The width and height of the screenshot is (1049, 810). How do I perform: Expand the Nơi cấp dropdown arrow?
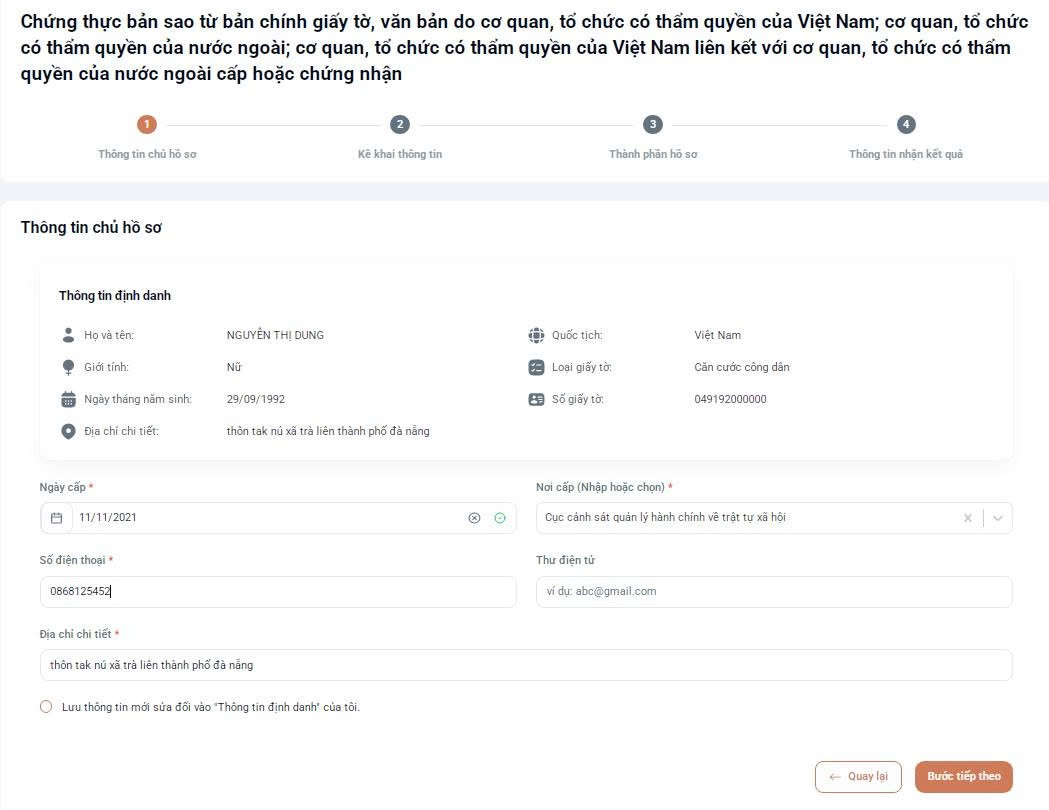(x=997, y=518)
